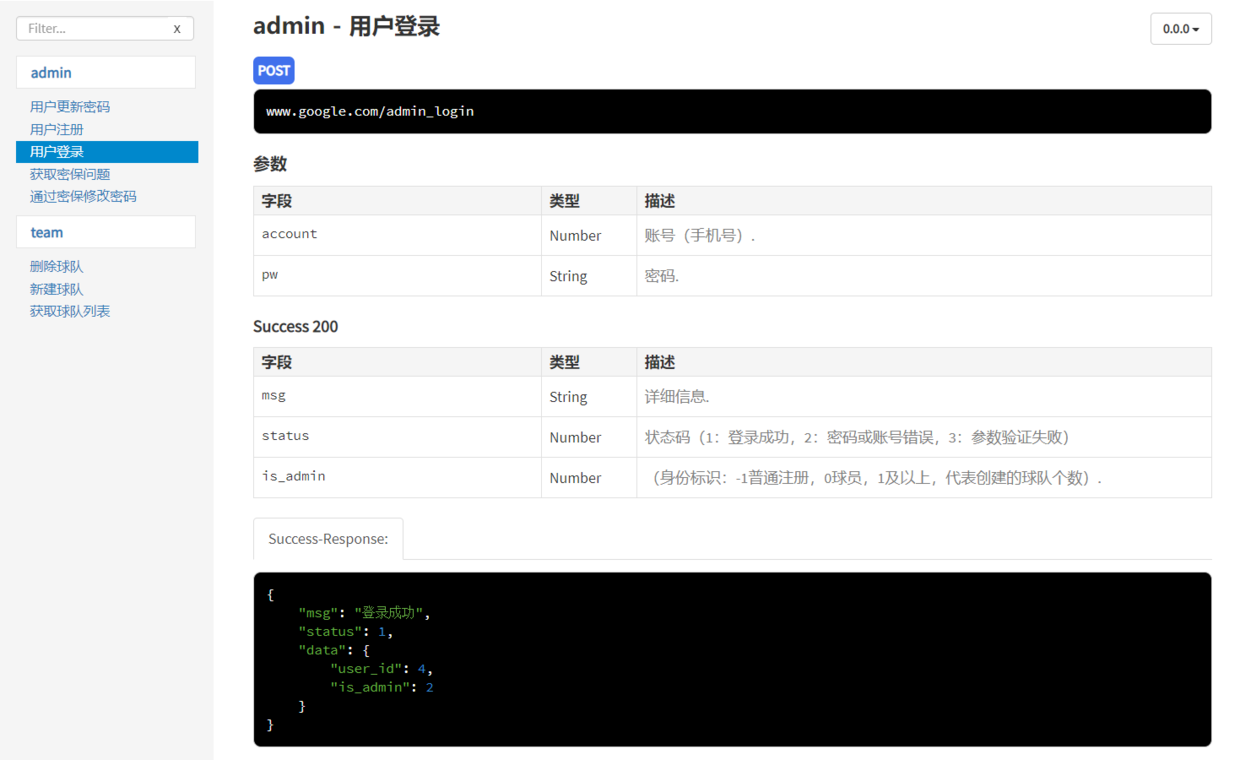The width and height of the screenshot is (1240, 760).
Task: Click the is_admin field cell
Action: (x=397, y=478)
